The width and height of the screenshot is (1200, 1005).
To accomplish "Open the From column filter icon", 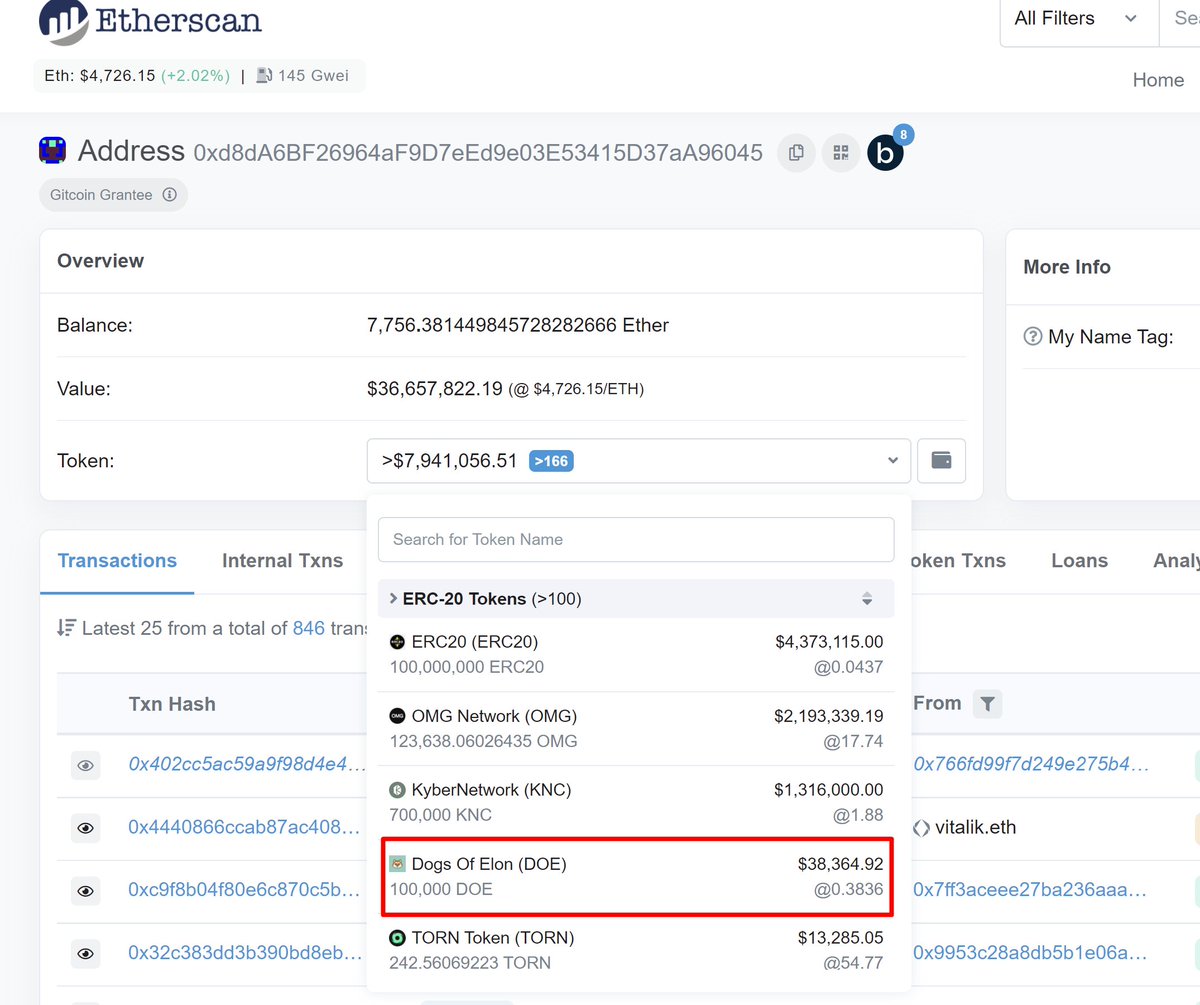I will pyautogui.click(x=987, y=704).
